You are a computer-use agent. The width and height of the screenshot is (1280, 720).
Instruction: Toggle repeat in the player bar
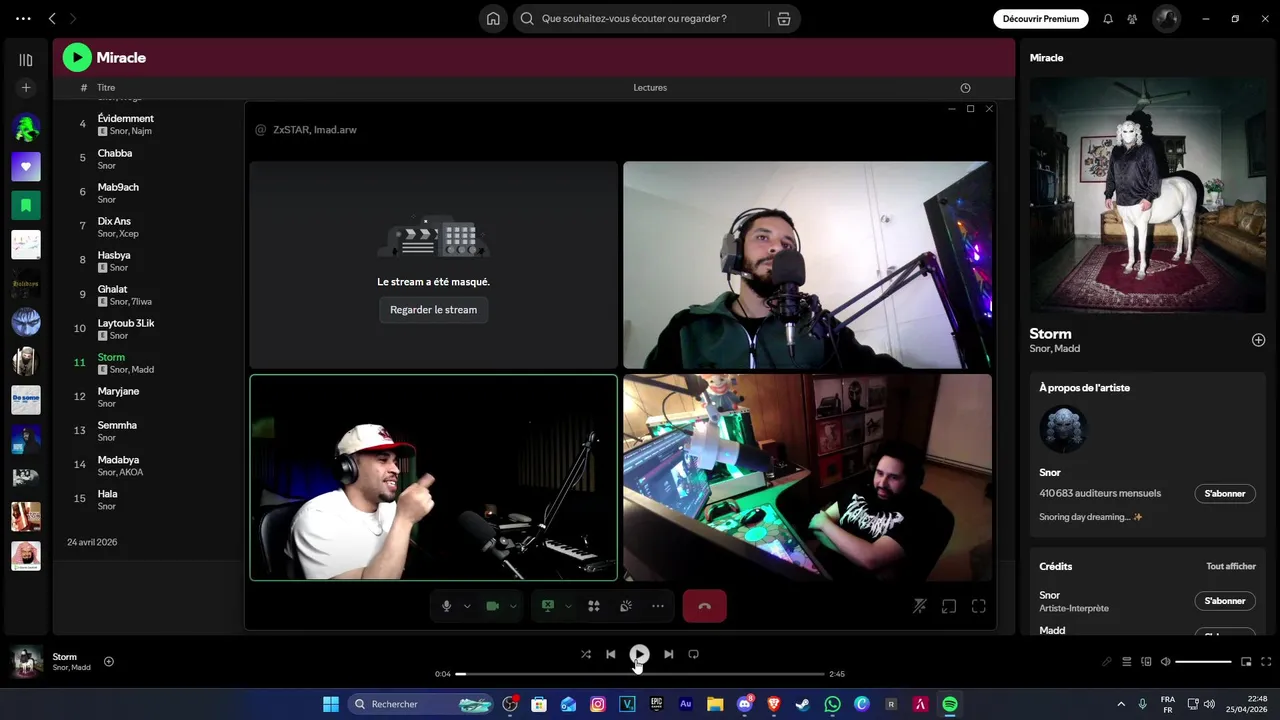click(x=693, y=654)
